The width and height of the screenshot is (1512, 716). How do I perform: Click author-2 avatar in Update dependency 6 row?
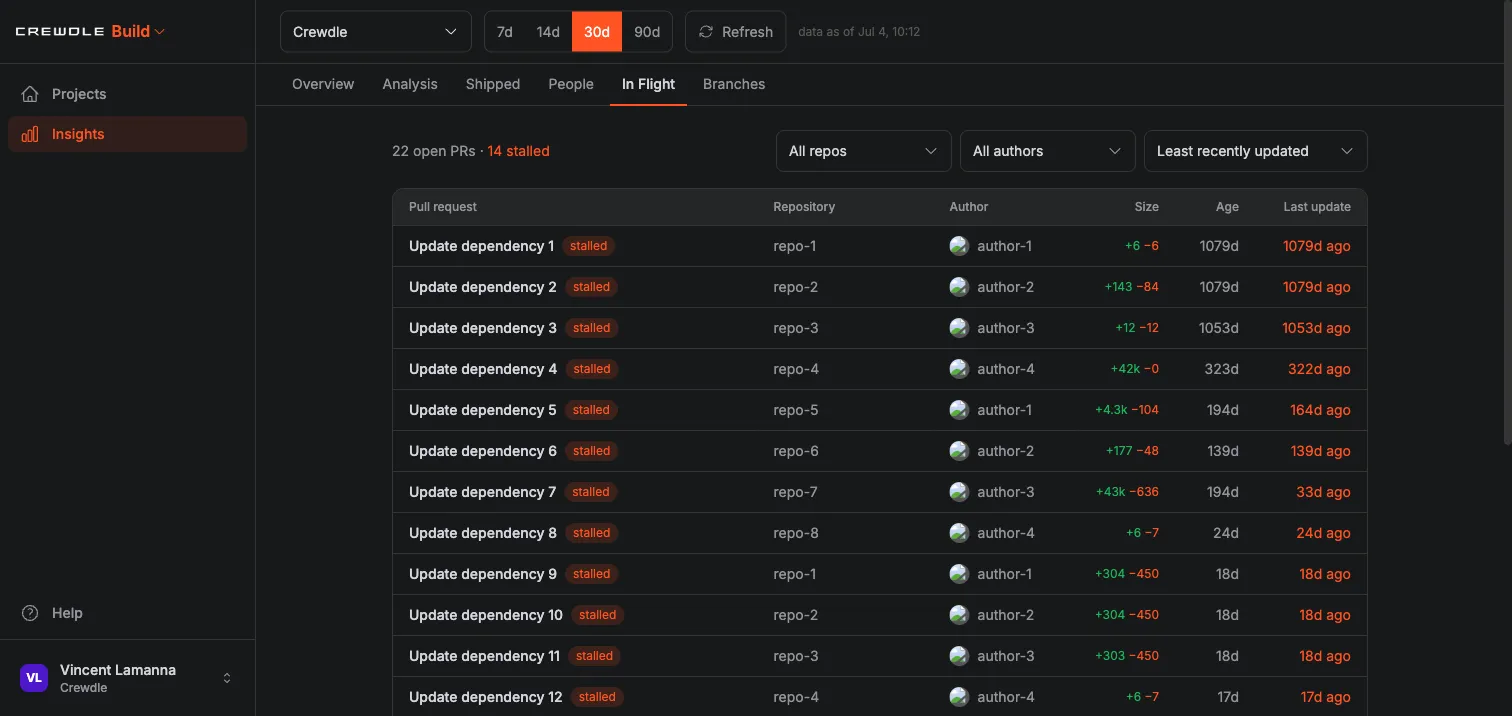pyautogui.click(x=959, y=451)
